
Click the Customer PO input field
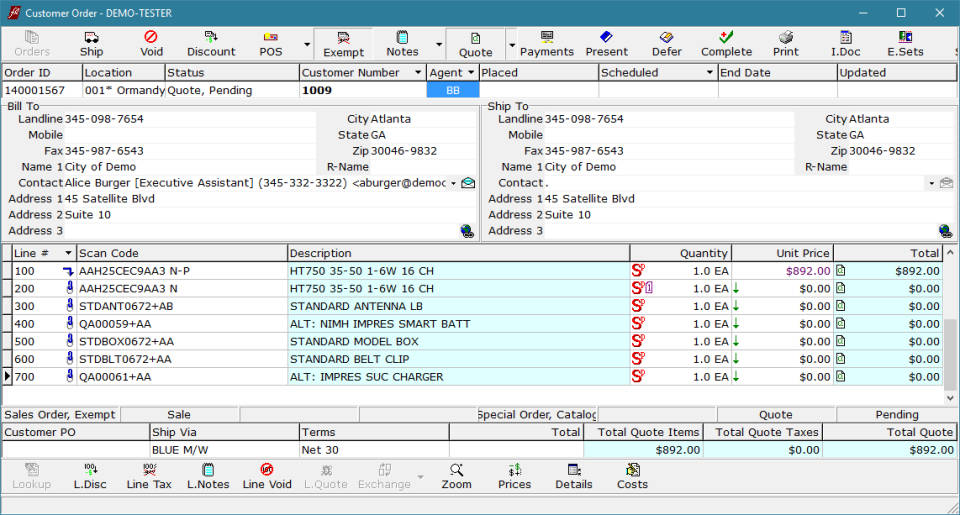click(75, 450)
